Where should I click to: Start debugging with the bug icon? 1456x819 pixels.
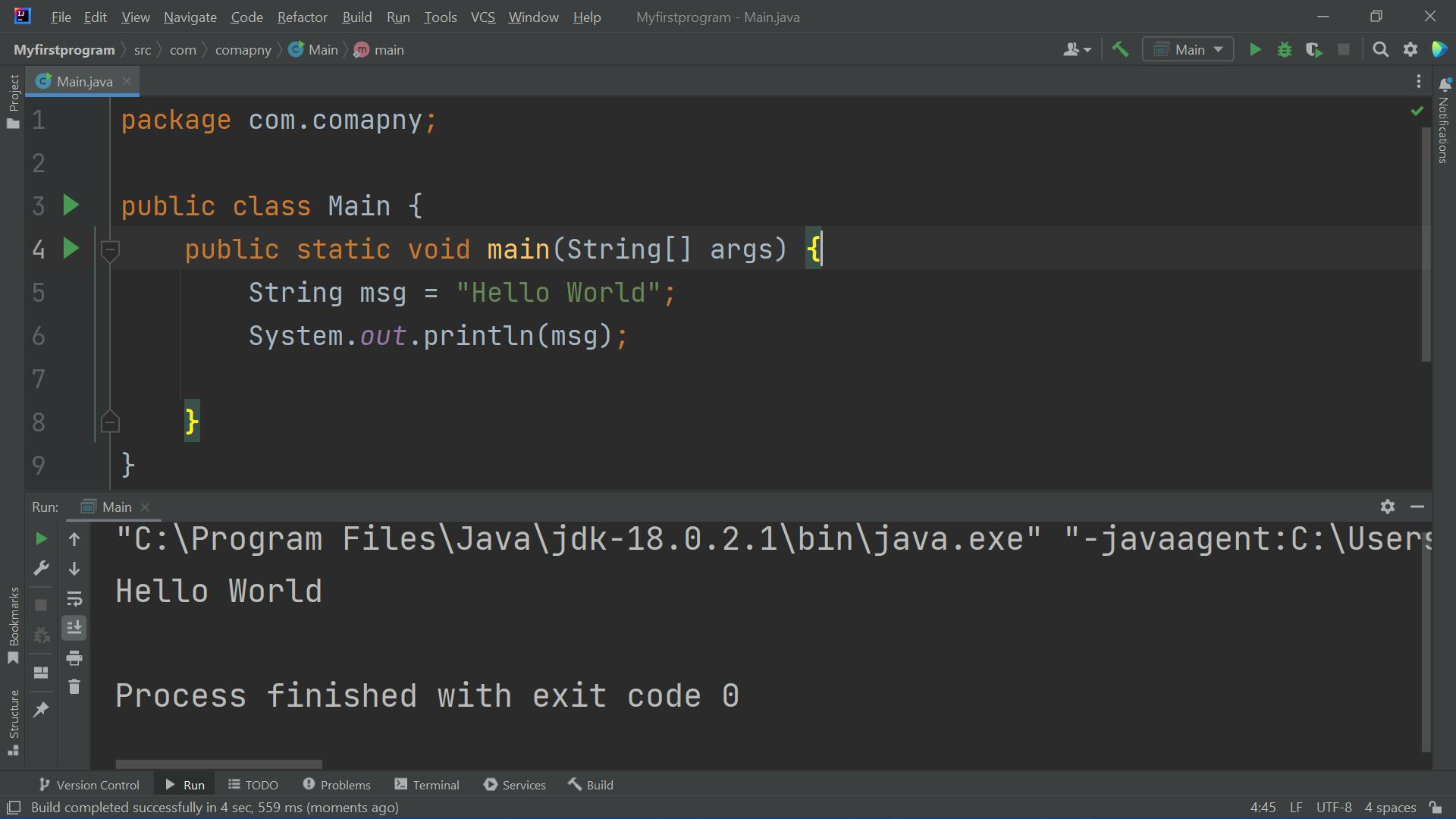[x=1285, y=49]
